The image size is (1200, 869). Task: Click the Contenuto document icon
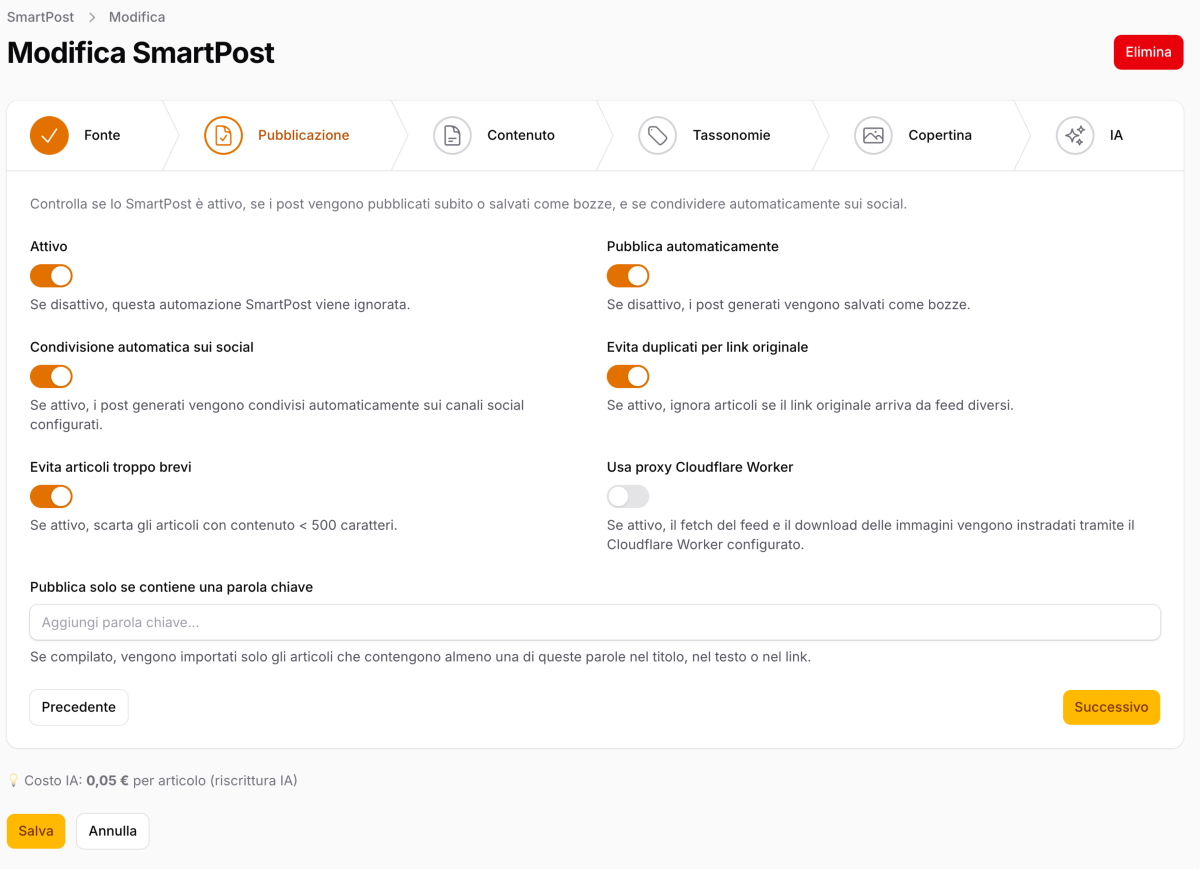point(452,135)
